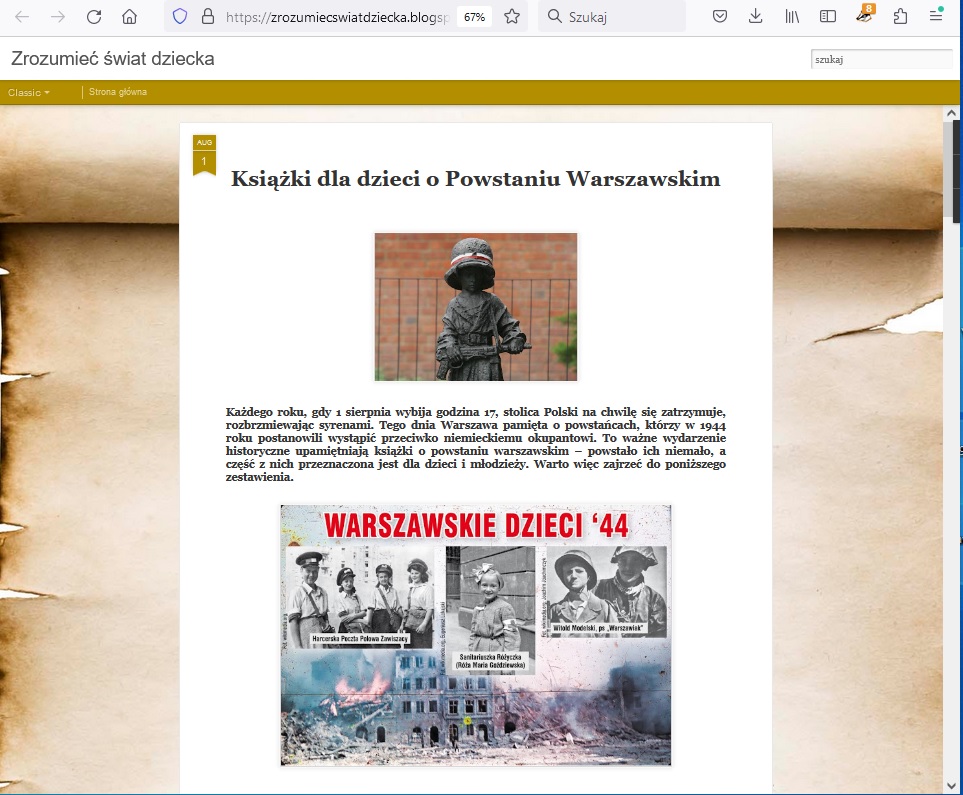Reset the 67% zoom level badge
Viewport: 963px width, 795px height.
[474, 17]
